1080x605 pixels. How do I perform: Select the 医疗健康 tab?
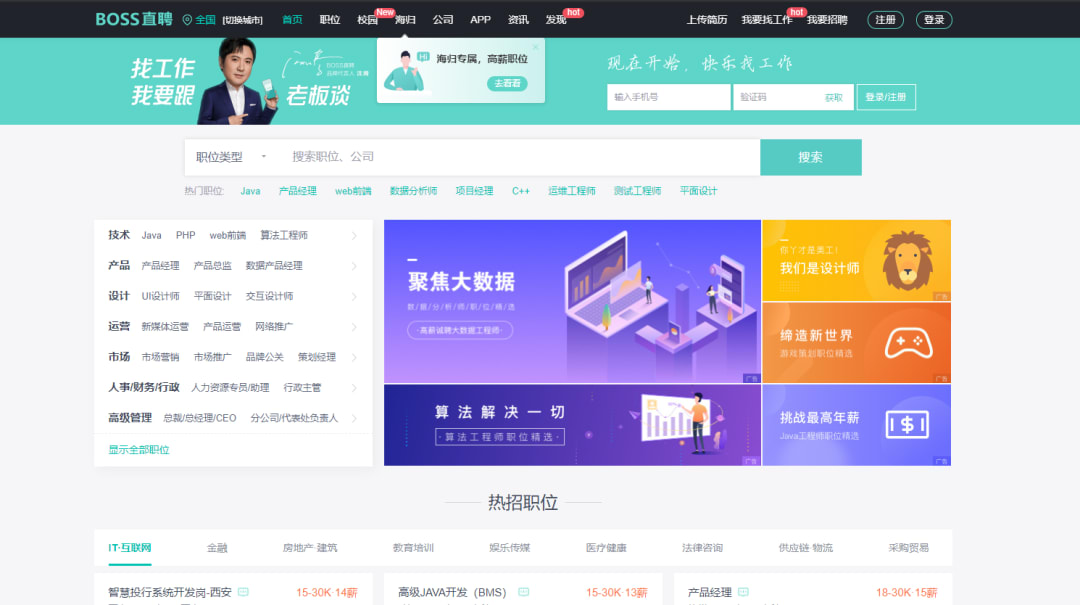(606, 548)
